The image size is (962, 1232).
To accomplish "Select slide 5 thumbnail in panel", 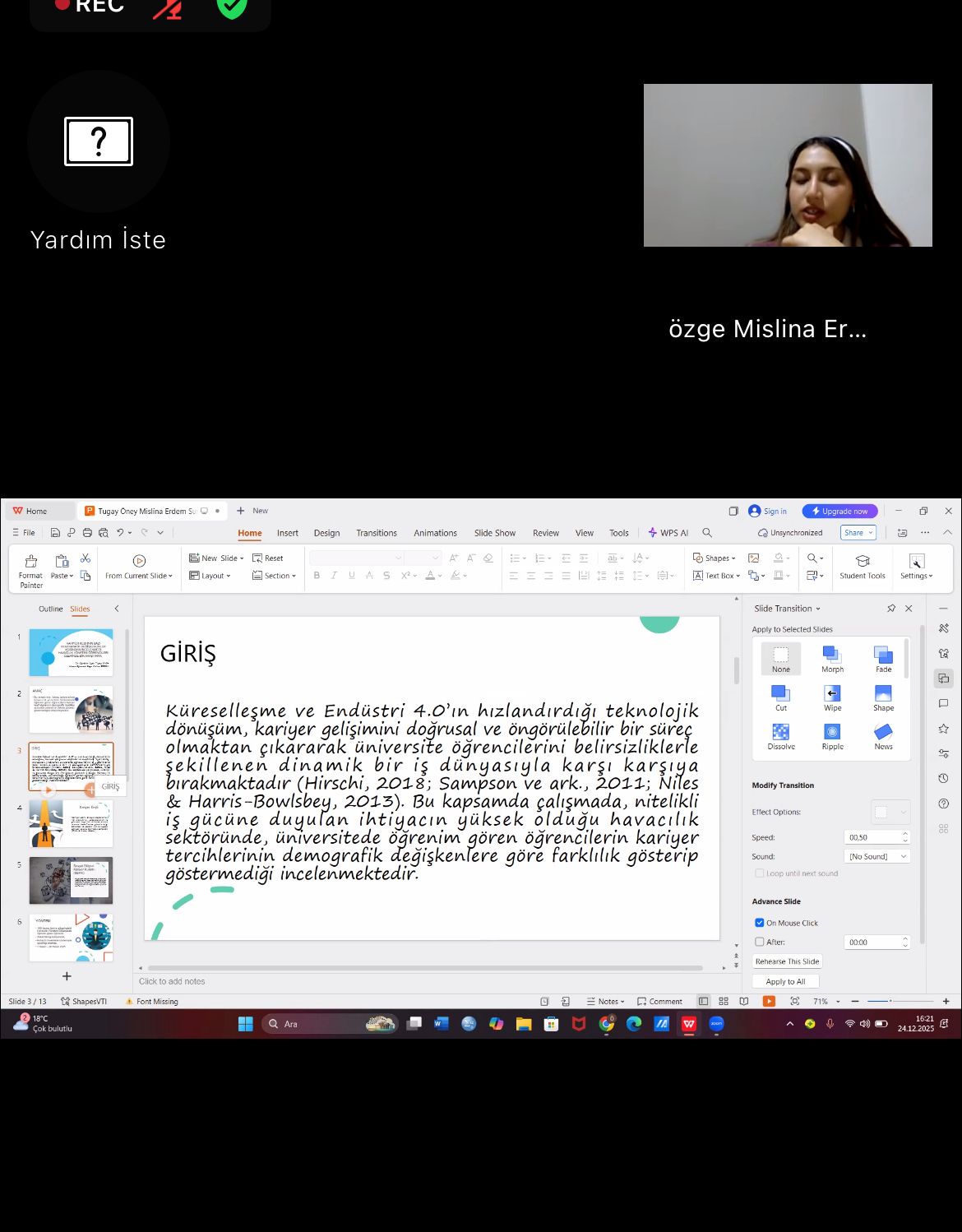I will coord(71,880).
